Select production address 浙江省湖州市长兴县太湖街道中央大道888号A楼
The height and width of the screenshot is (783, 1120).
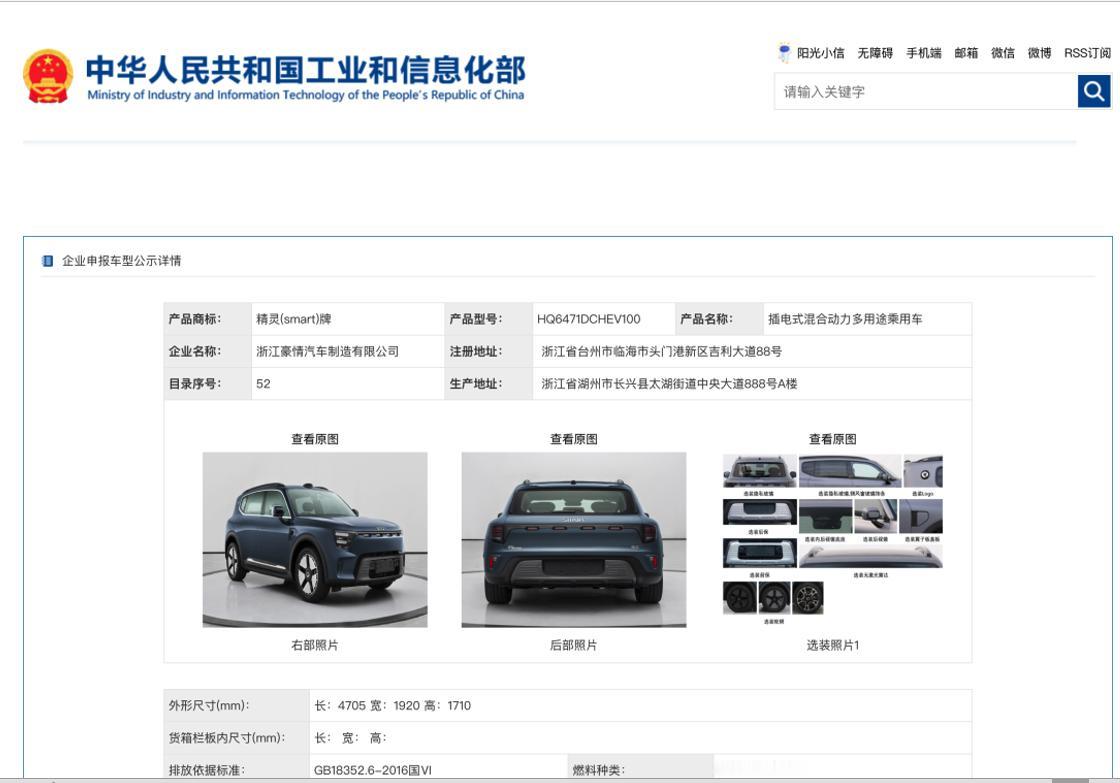point(669,384)
